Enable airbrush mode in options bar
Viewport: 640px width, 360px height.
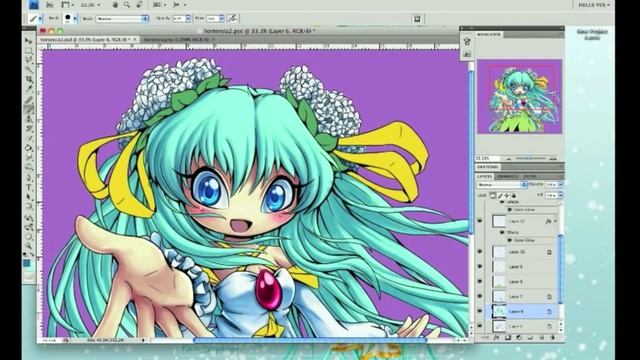[x=232, y=18]
